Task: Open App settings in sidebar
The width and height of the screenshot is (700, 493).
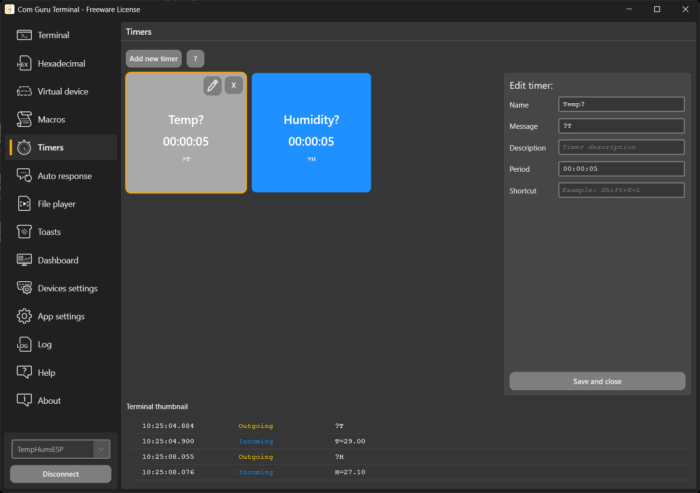Action: click(60, 316)
